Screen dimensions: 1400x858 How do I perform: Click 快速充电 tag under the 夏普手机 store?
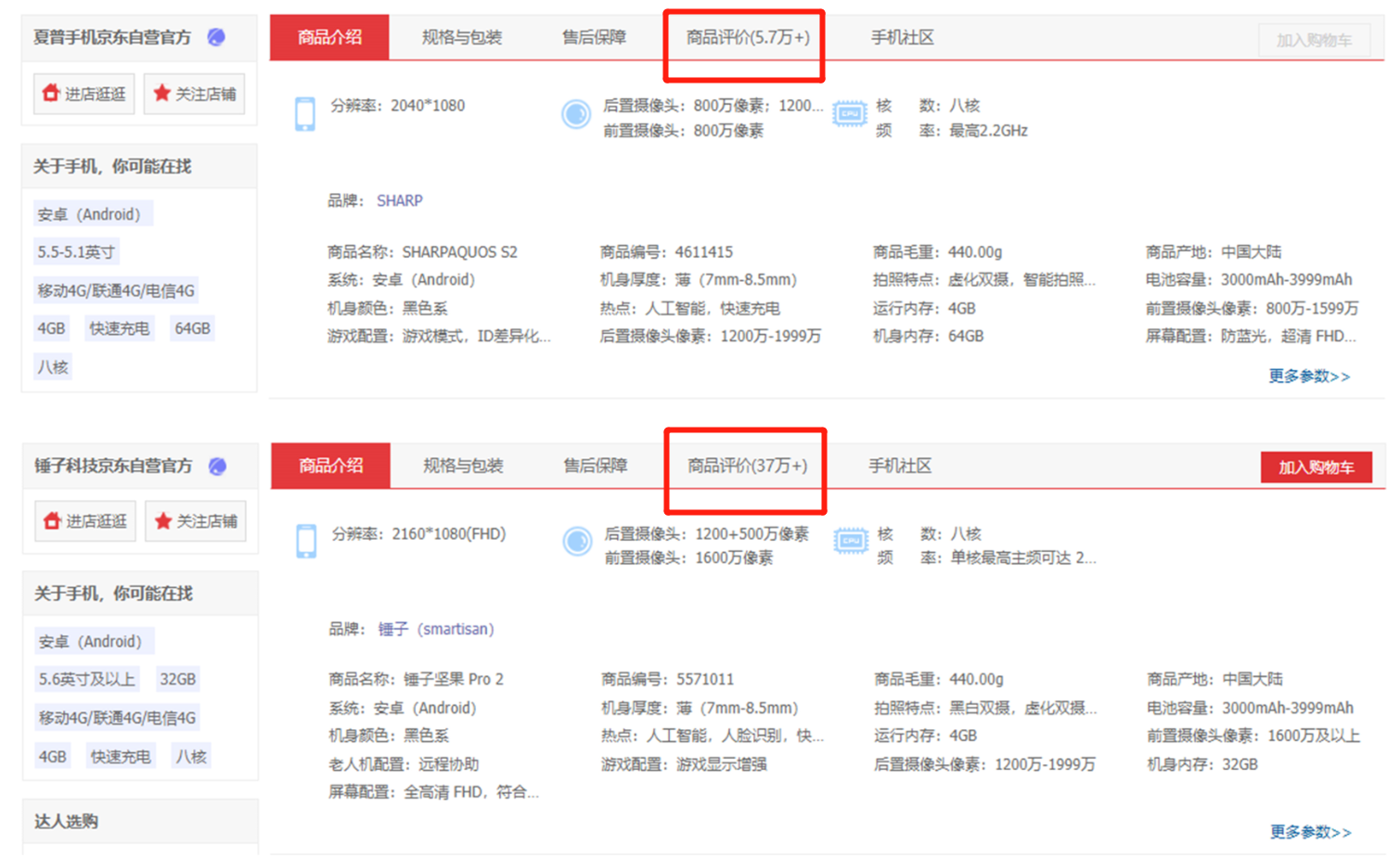coord(120,328)
